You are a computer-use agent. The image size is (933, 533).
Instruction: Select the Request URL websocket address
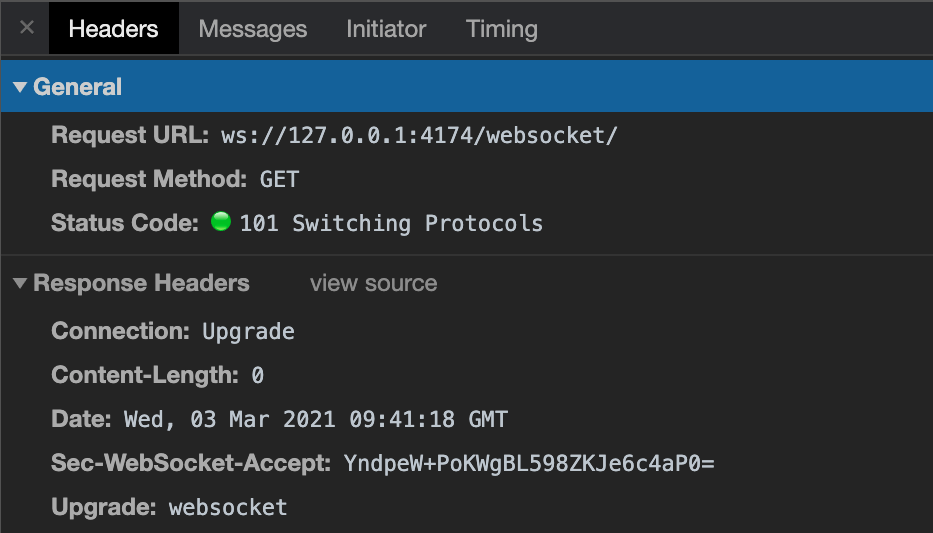(419, 136)
